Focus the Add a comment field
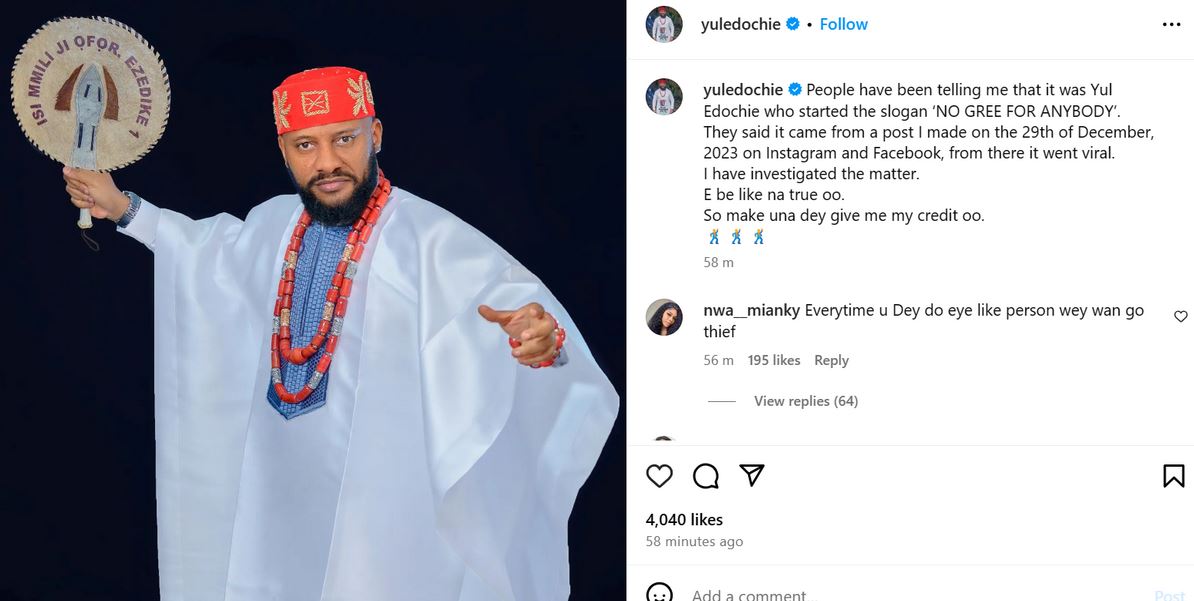The width and height of the screenshot is (1194, 601). coord(850,595)
